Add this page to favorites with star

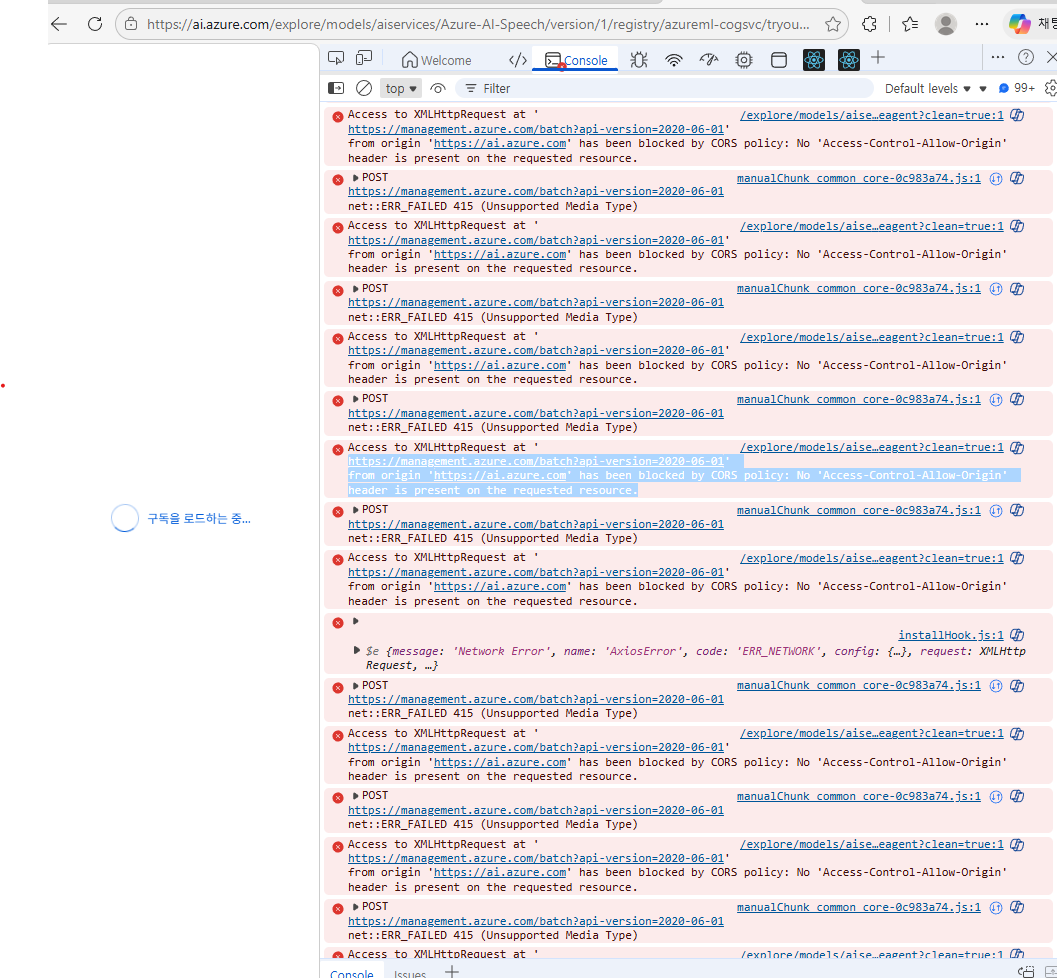[x=833, y=24]
